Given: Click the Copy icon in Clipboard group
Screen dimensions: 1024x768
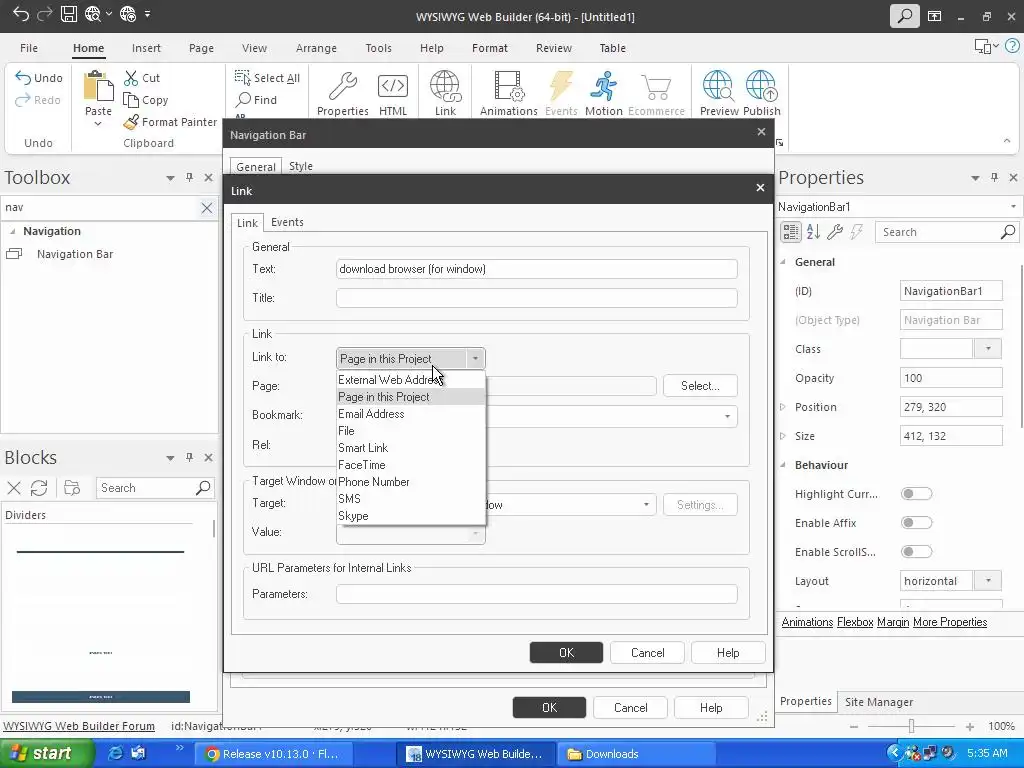Looking at the screenshot, I should point(131,100).
